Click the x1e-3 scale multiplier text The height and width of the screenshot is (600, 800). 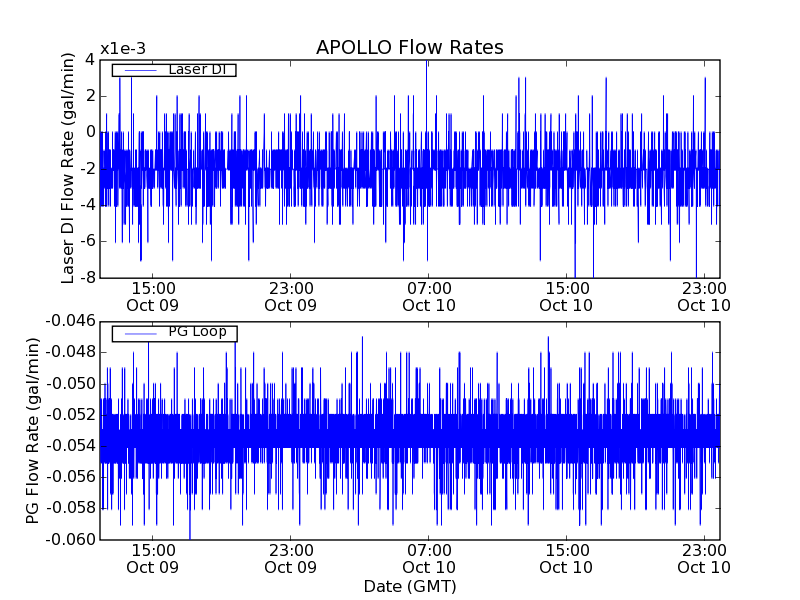point(123,49)
